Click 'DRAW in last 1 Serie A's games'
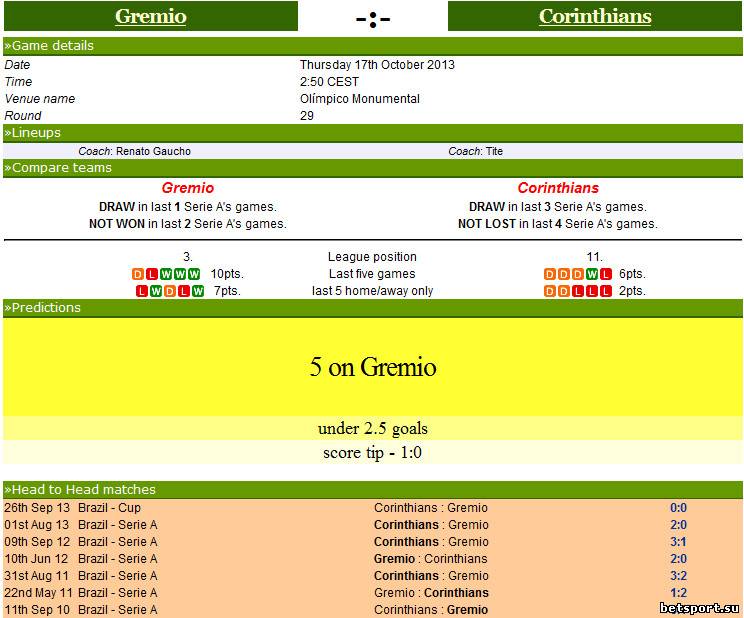744x618 pixels. click(188, 207)
